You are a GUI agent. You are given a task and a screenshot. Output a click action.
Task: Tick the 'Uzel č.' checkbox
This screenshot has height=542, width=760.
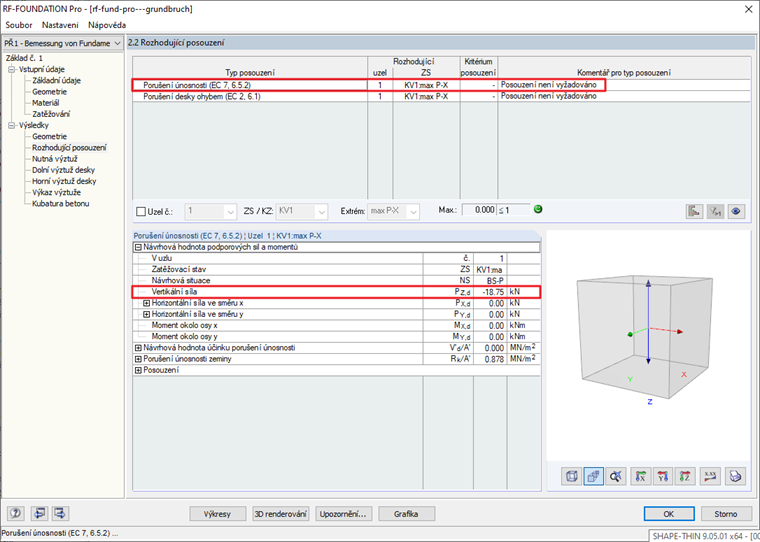[141, 211]
